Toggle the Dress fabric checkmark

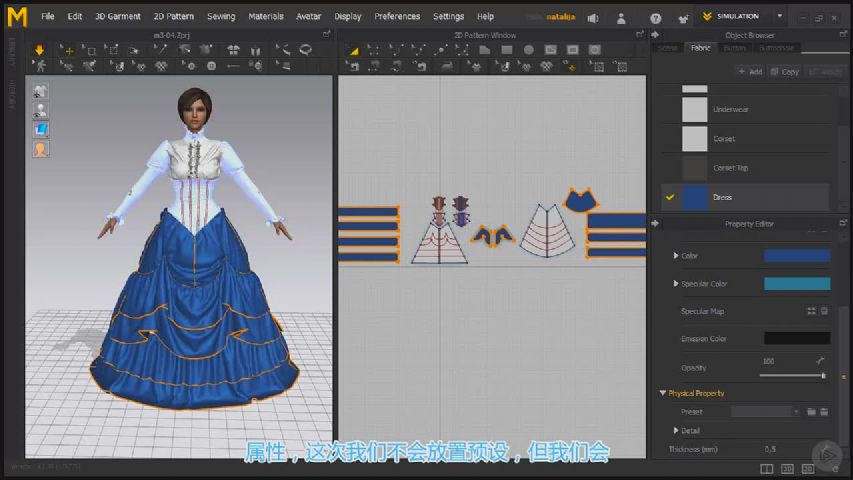point(670,197)
